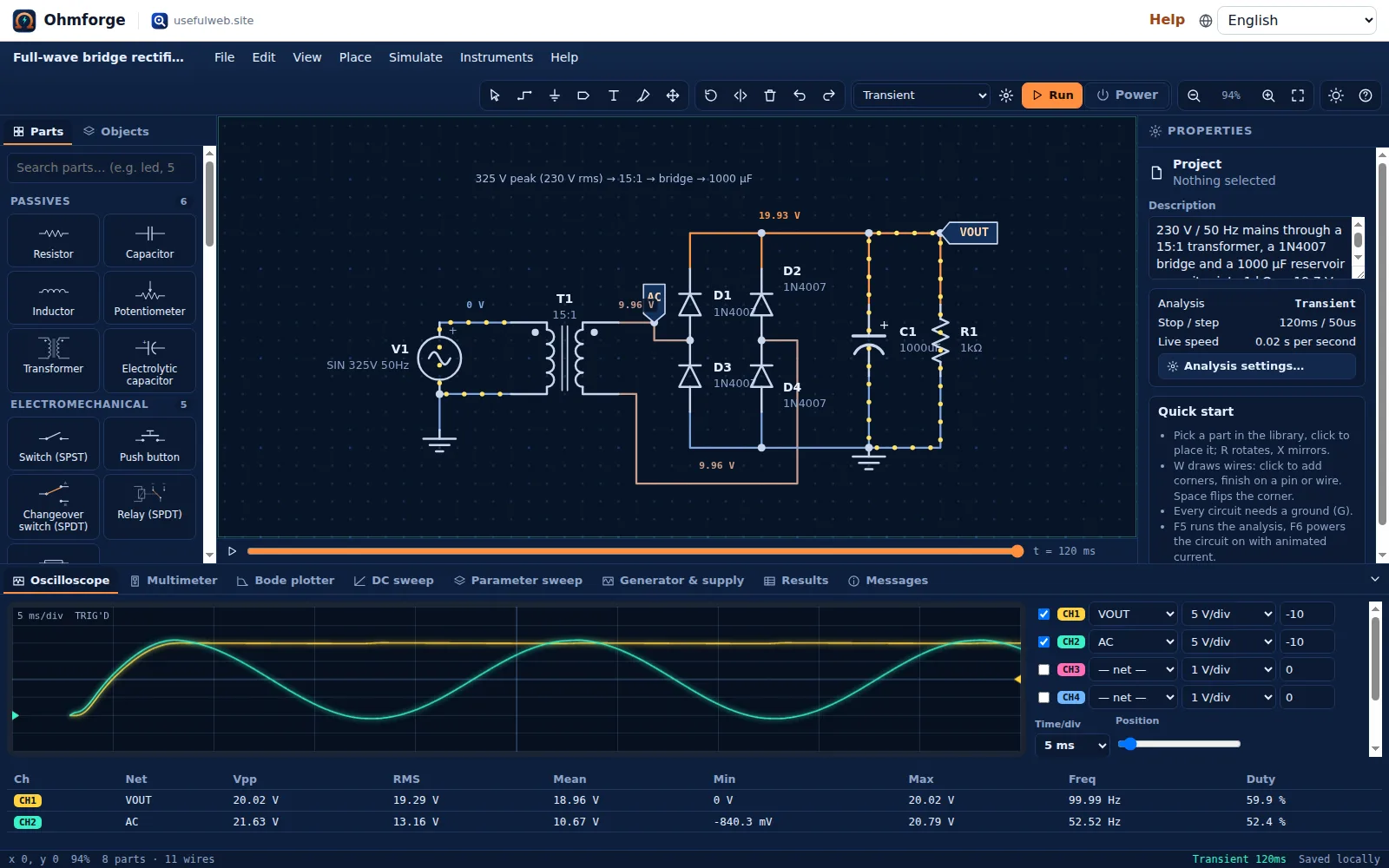
Task: Redo the last undone action
Action: [829, 95]
